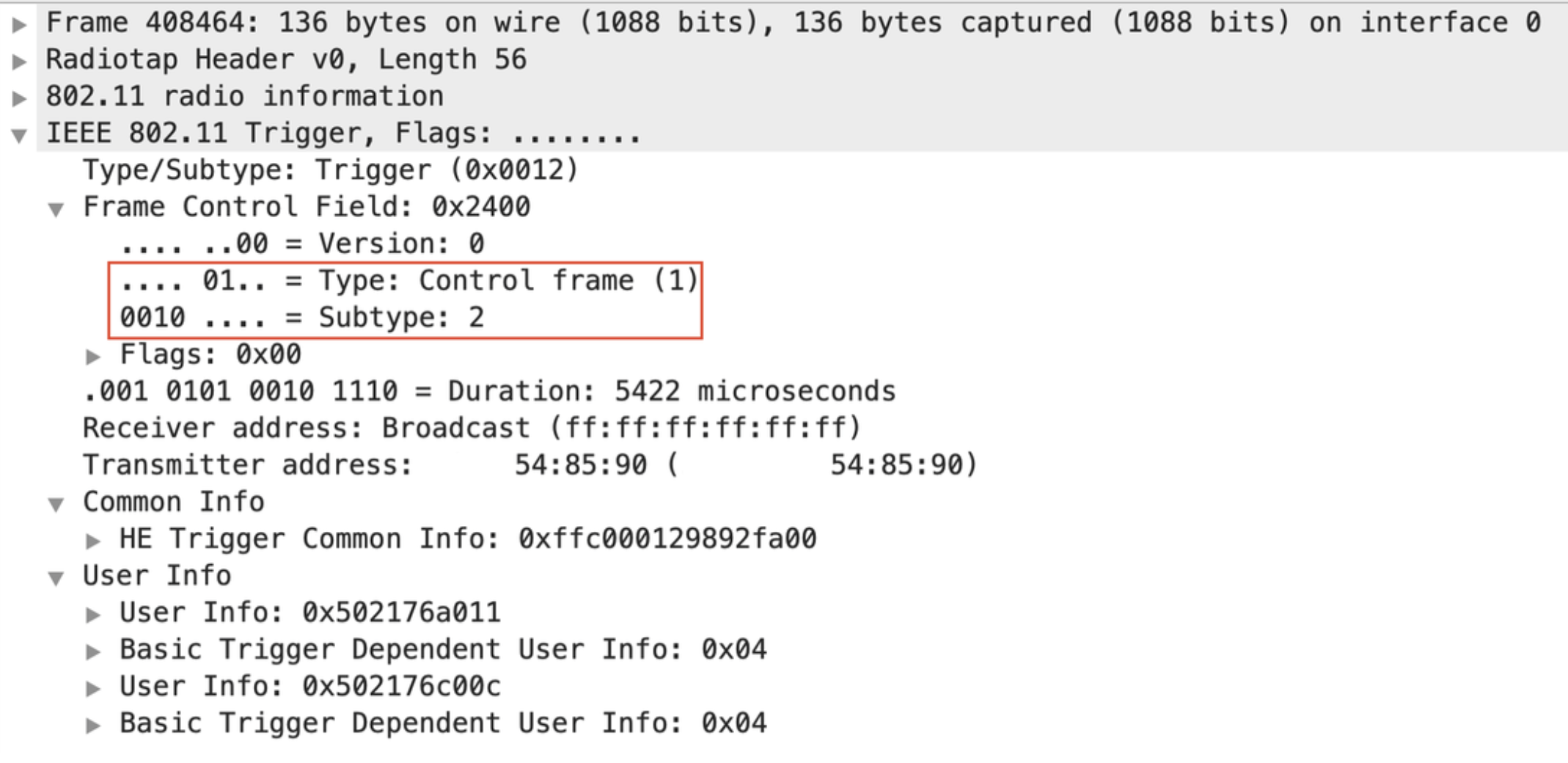This screenshot has height=763, width=1568.
Task: Select the Type/Subtype: Trigger line
Action: [x=330, y=169]
